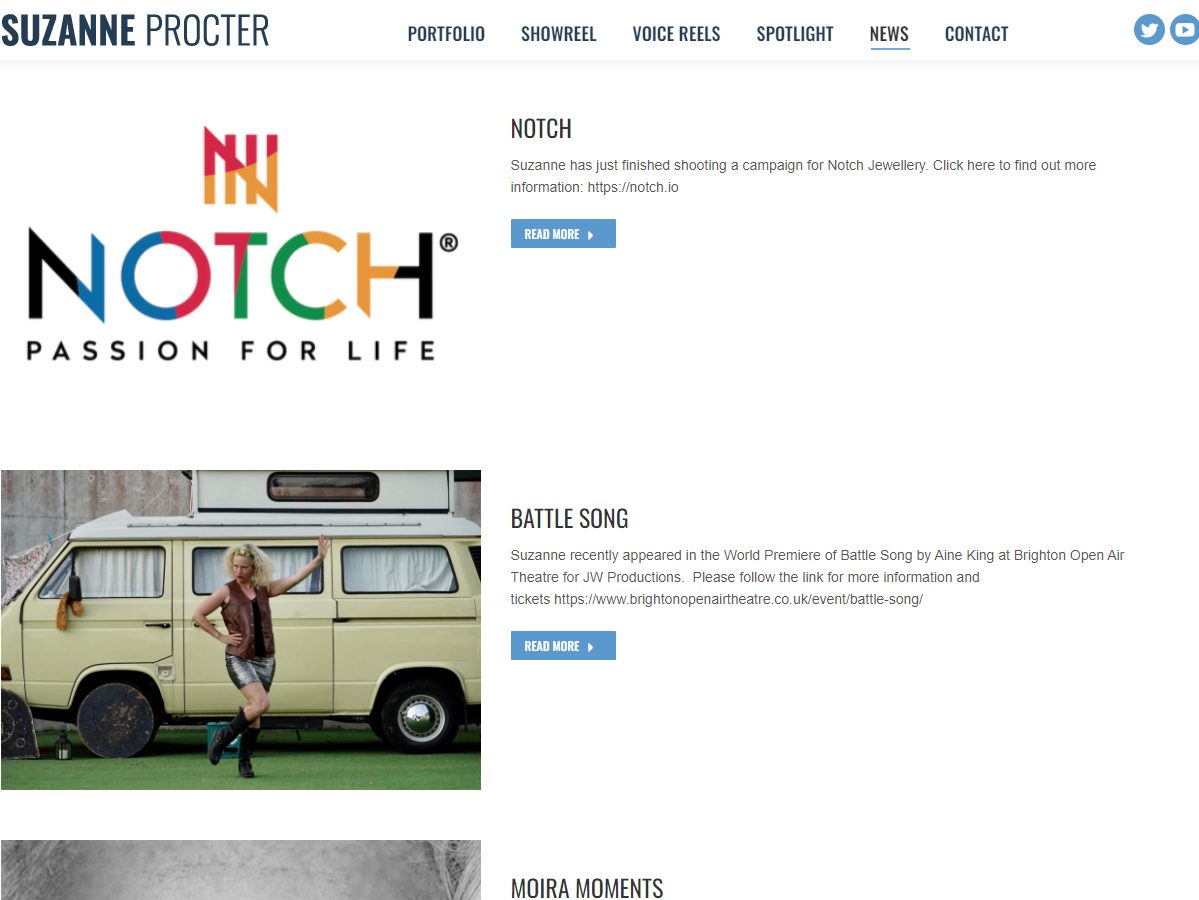Click the small Notch emblem above logo
Viewport: 1199px width, 900px height.
pyautogui.click(x=241, y=169)
